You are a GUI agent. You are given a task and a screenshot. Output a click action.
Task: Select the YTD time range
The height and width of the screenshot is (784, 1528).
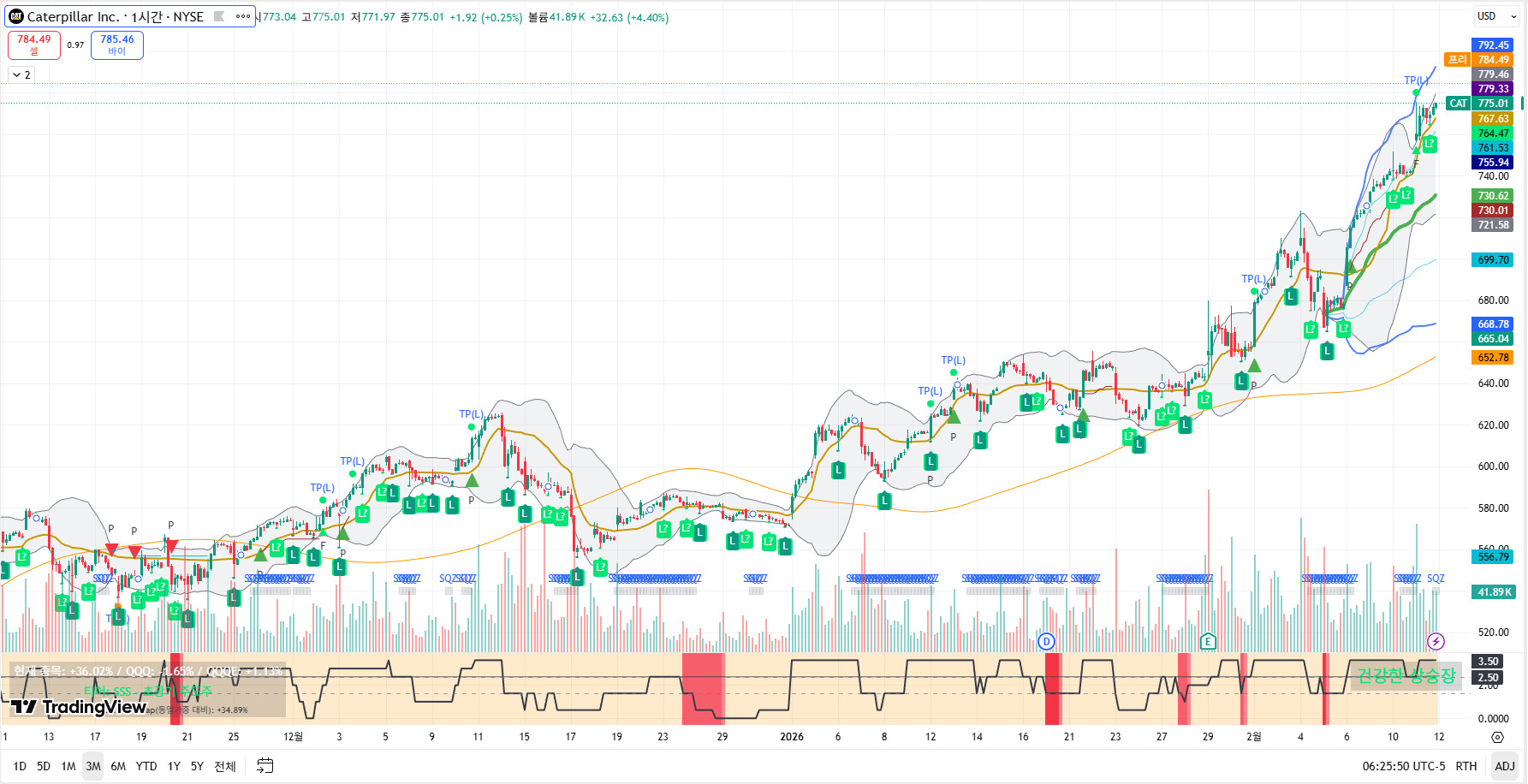146,766
